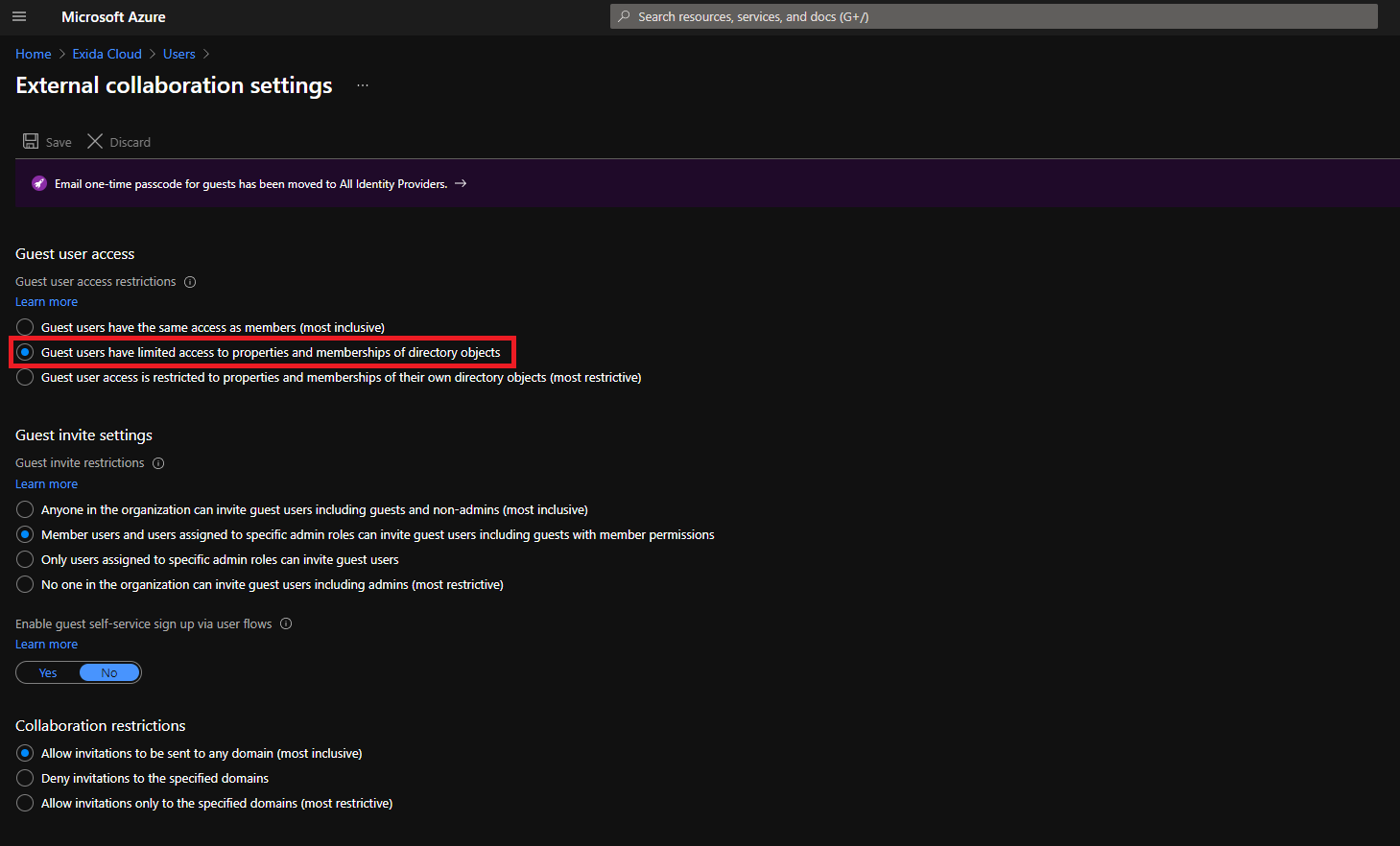Discard pending changes

tap(118, 141)
